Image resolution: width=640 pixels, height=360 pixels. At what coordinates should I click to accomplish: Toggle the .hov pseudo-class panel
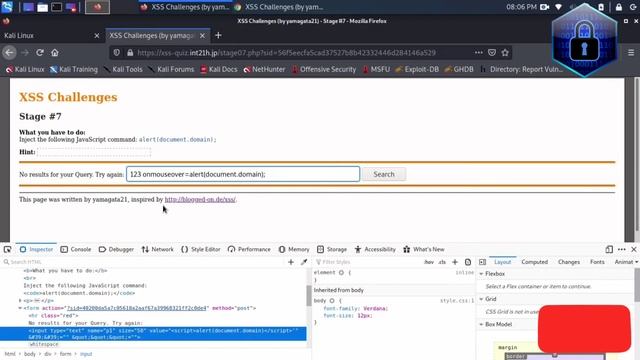click(x=429, y=262)
